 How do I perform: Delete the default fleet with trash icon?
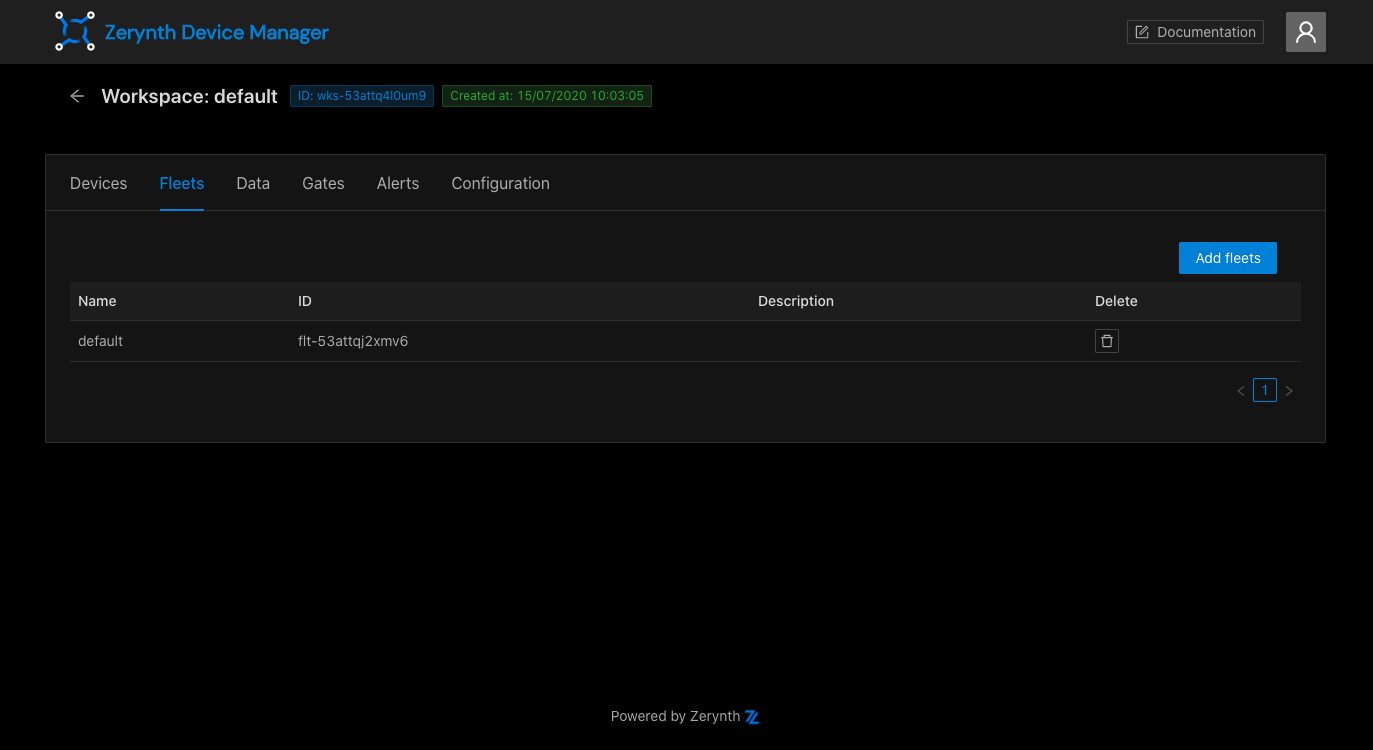1106,341
